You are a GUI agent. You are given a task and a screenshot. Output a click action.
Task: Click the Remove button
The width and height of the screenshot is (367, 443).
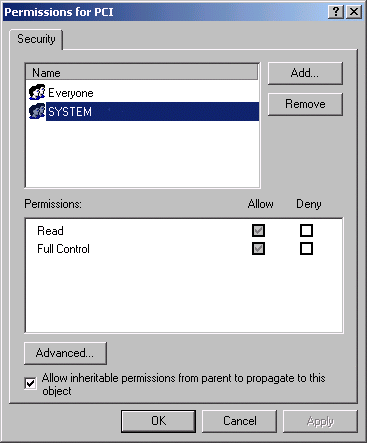pos(305,104)
